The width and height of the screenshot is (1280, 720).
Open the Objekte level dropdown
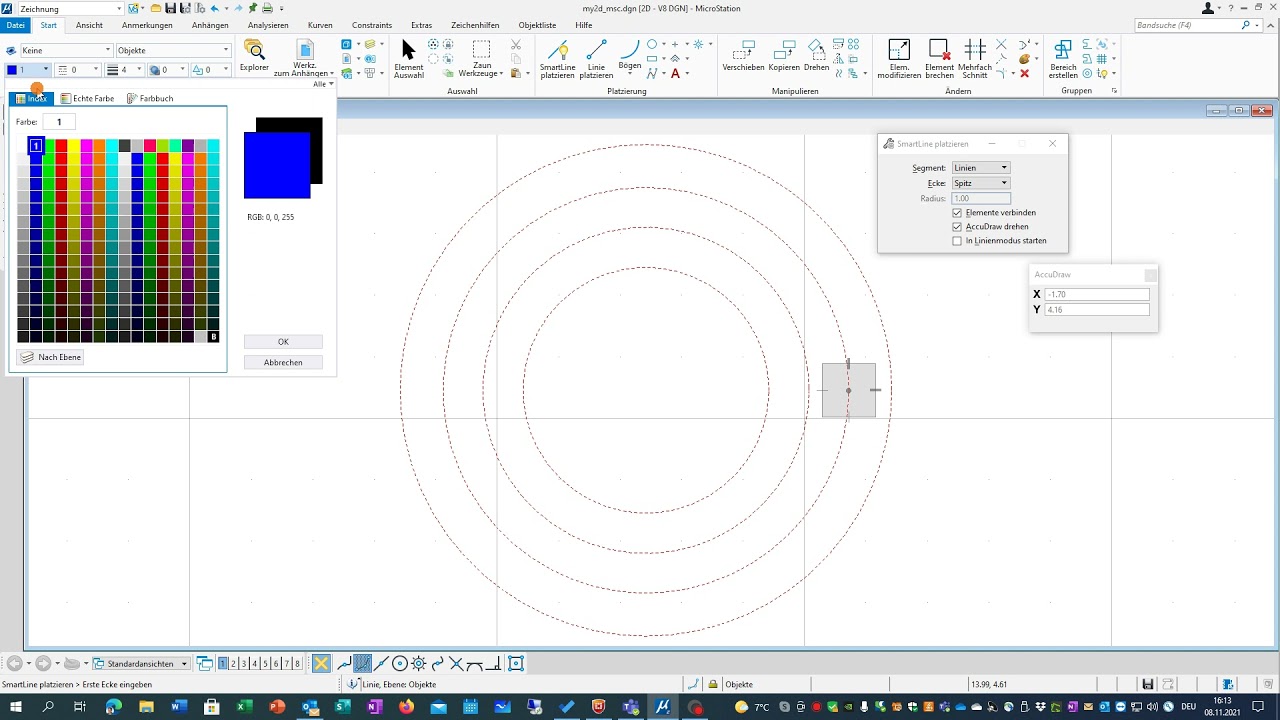pos(173,50)
